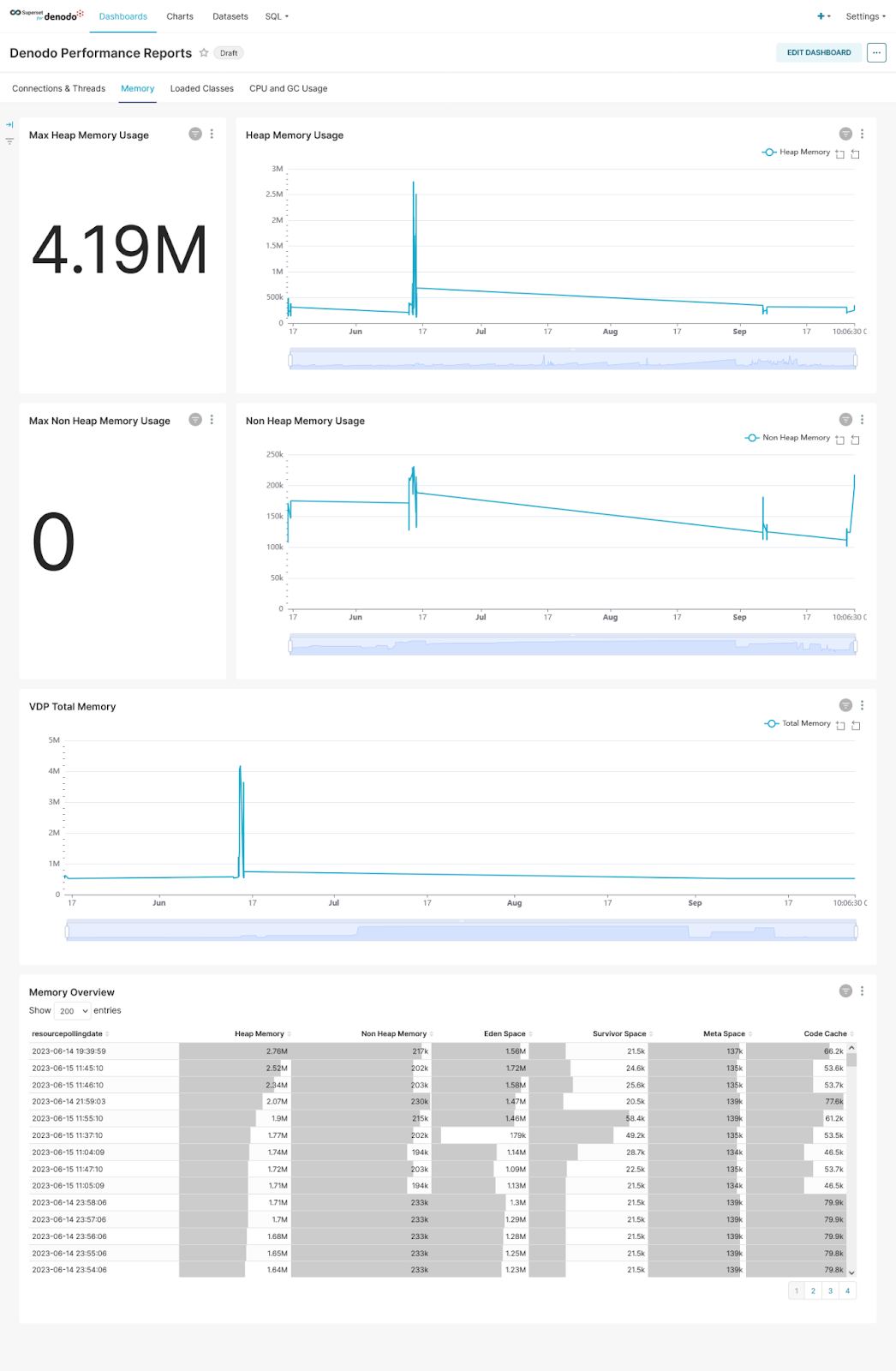Go to Dashboards in top navigation
Screen dimensions: 896x1371
click(x=123, y=16)
